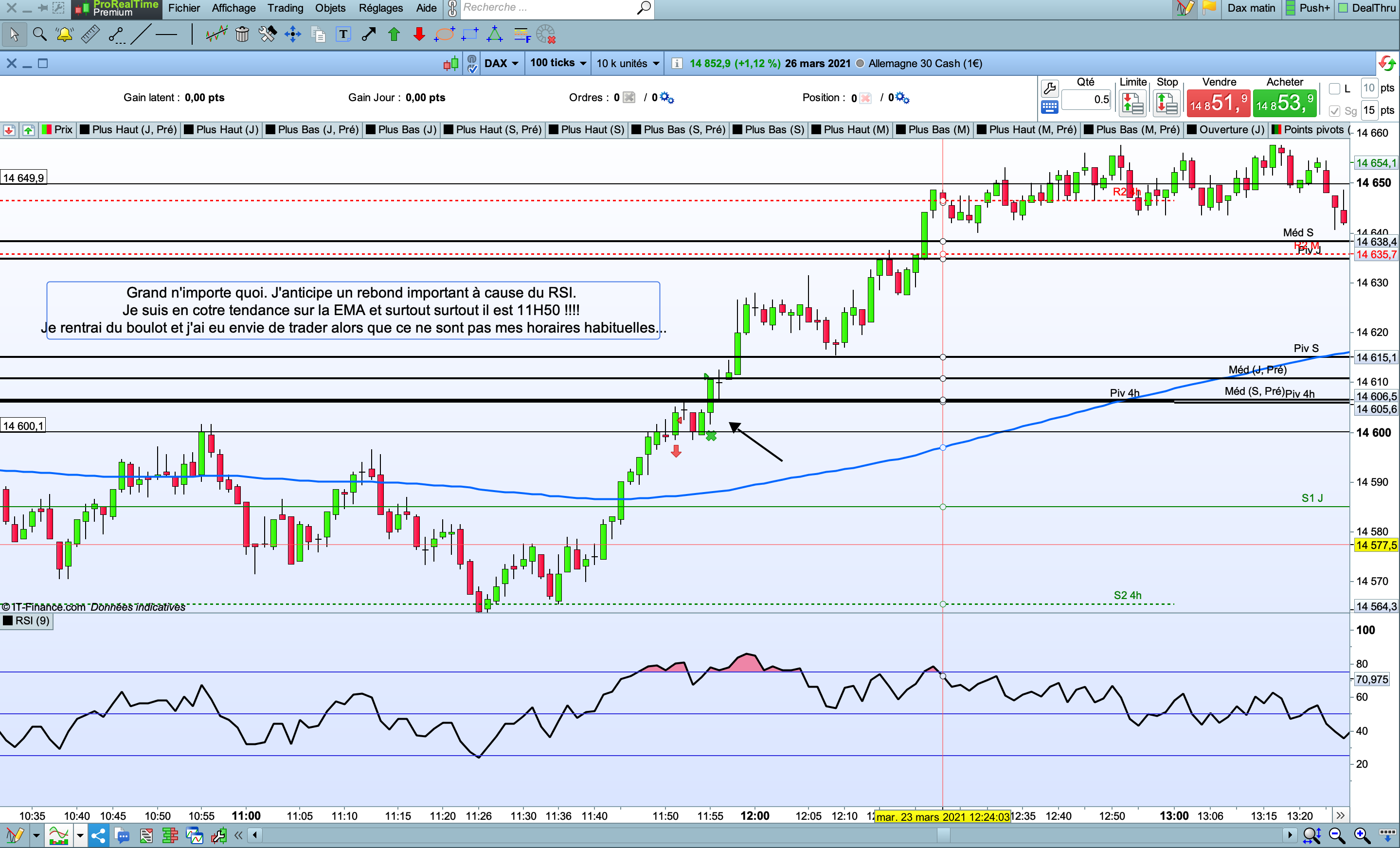Click the green Acheter price button
Screen dimensions: 1400x848
click(x=1284, y=104)
